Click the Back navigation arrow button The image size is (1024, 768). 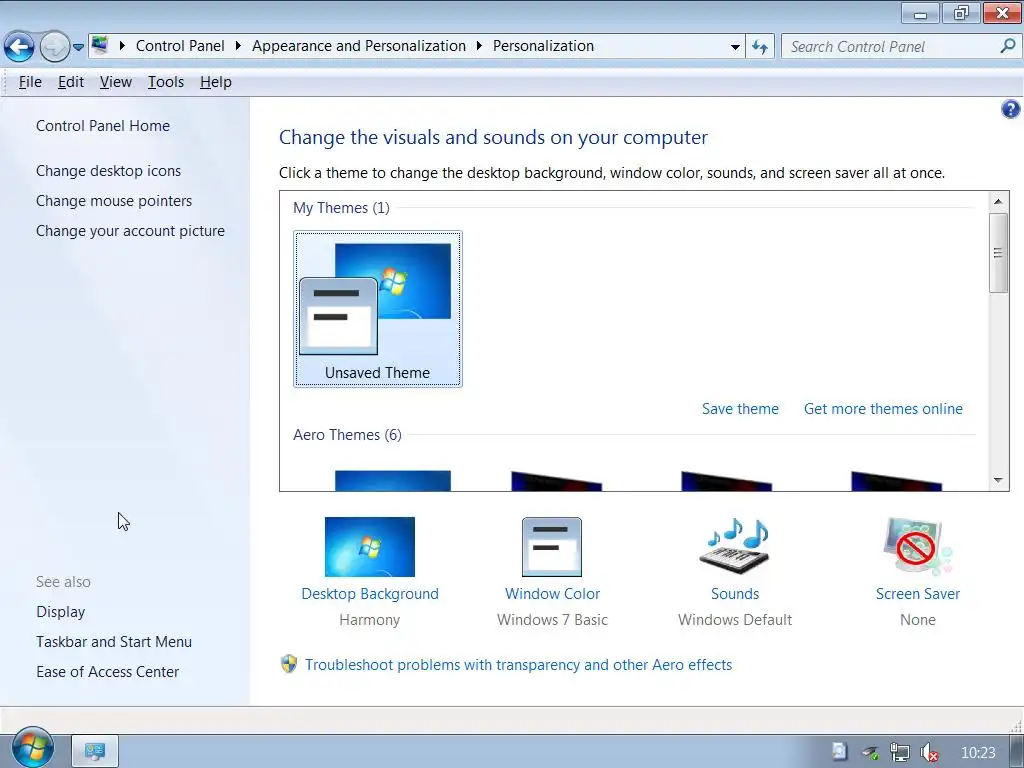(x=19, y=46)
